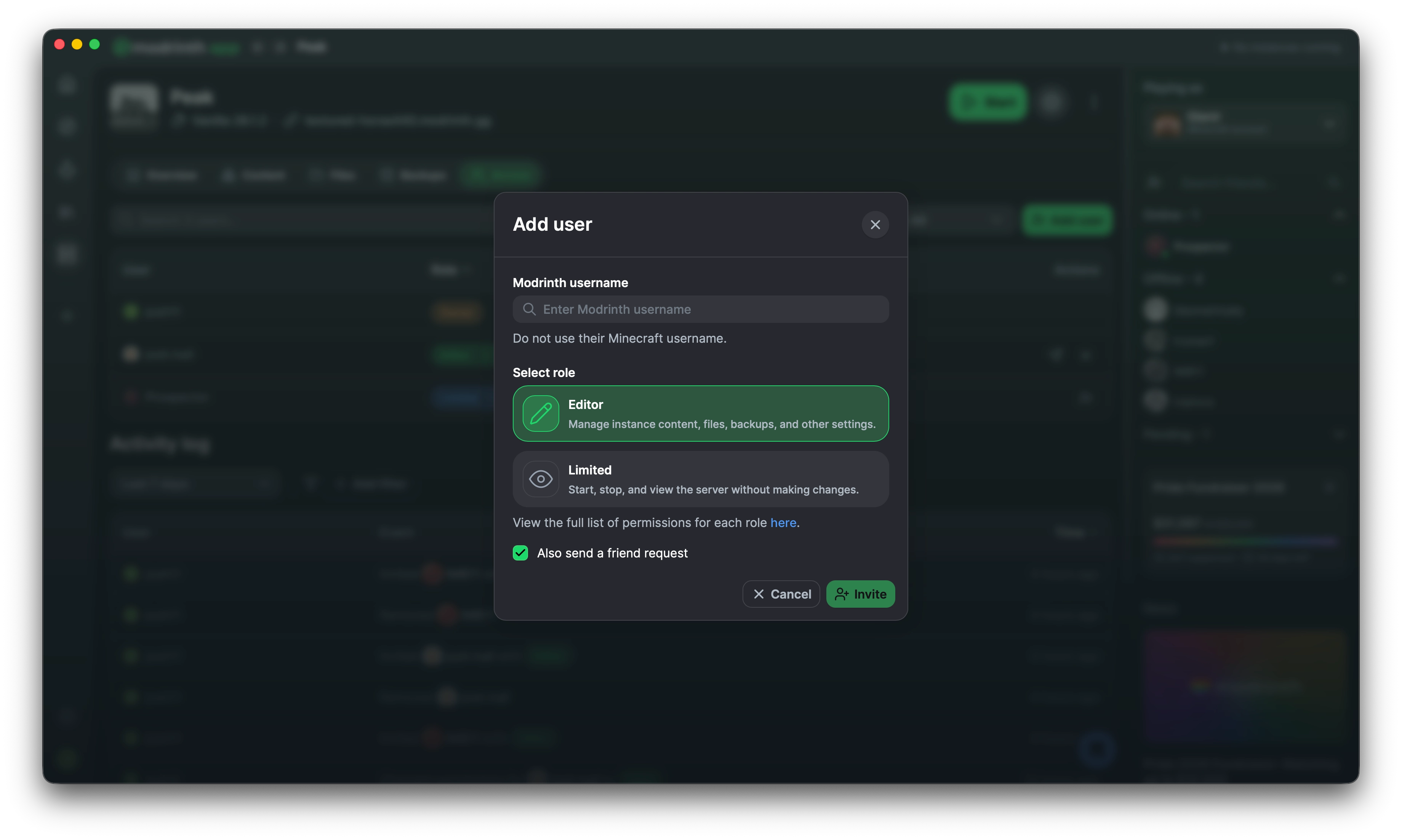Viewport: 1402px width, 840px height.
Task: Select the Editor role option
Action: [701, 413]
